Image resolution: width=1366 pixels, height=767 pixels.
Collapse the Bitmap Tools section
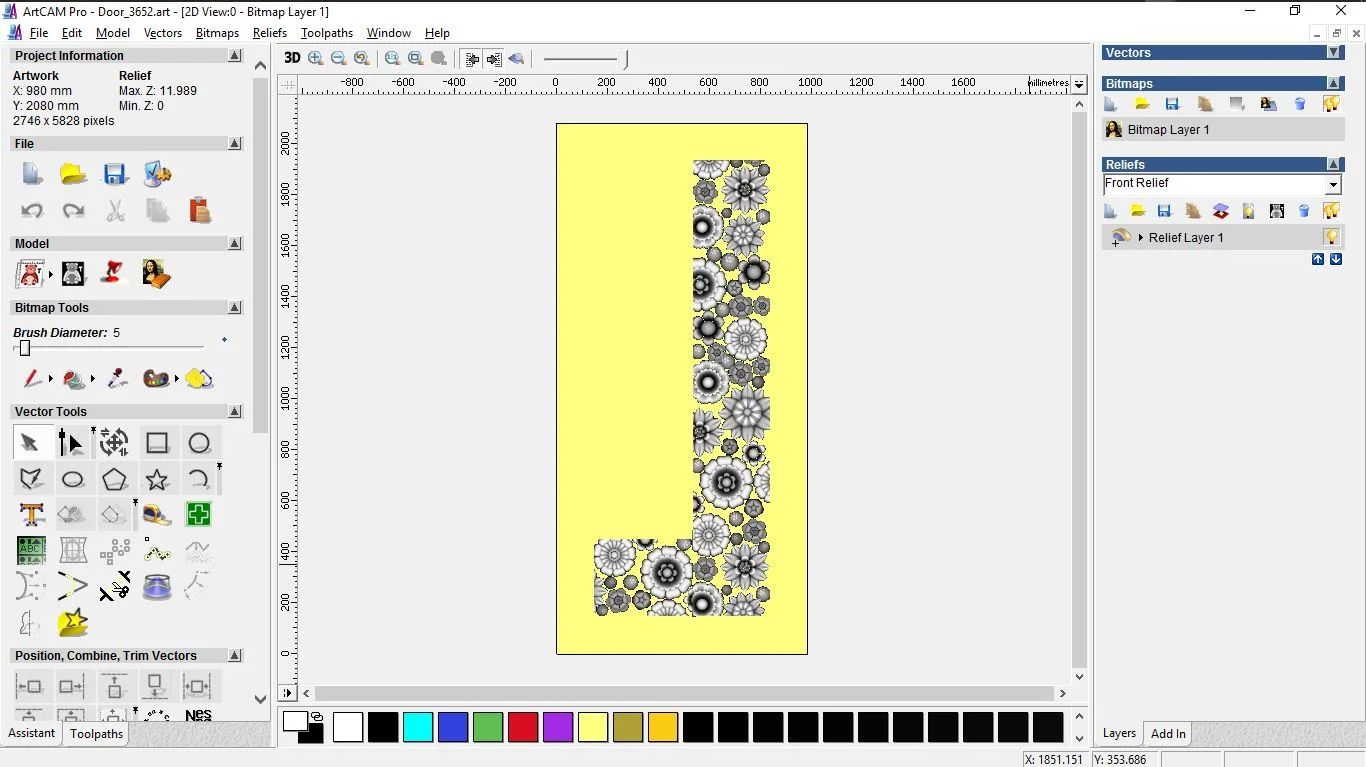[x=235, y=308]
